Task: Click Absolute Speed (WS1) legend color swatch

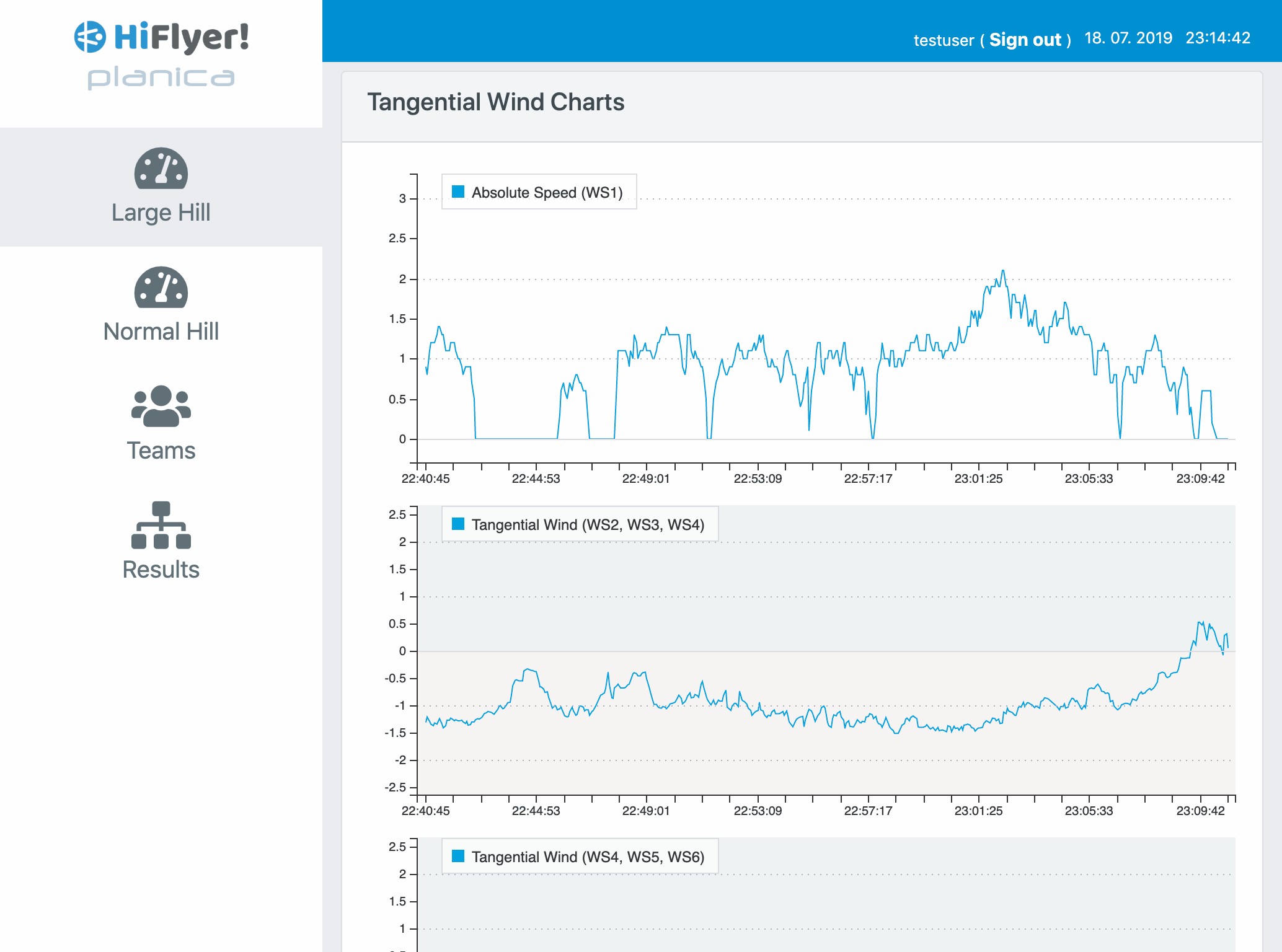Action: click(458, 192)
